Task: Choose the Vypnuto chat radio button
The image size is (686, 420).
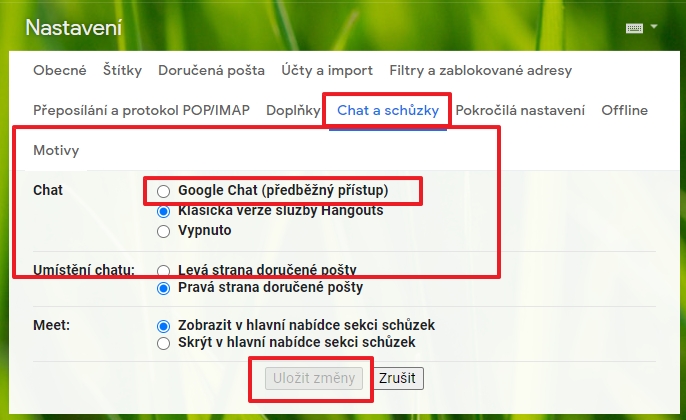Action: [x=163, y=231]
